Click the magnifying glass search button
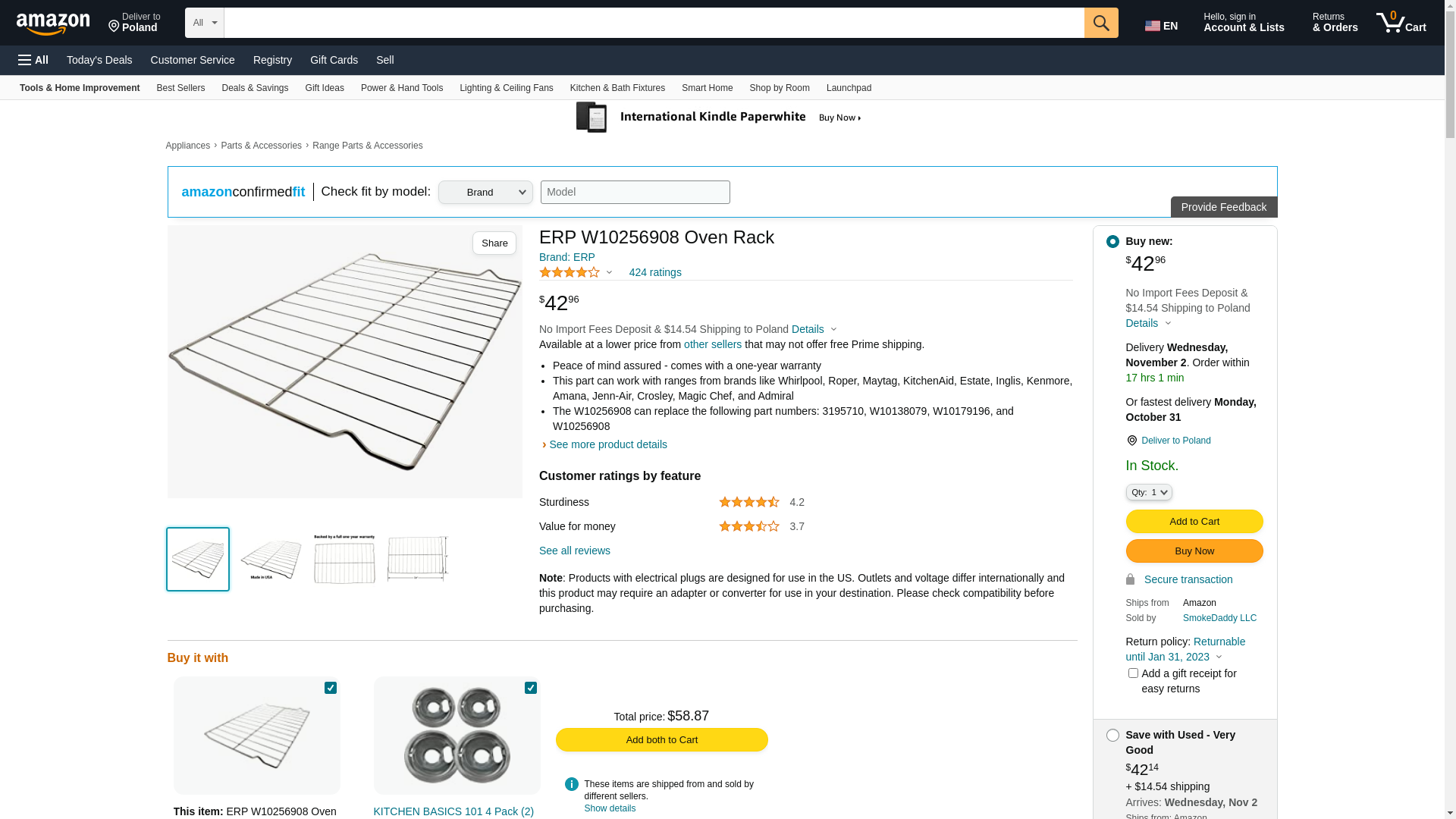 1100,23
